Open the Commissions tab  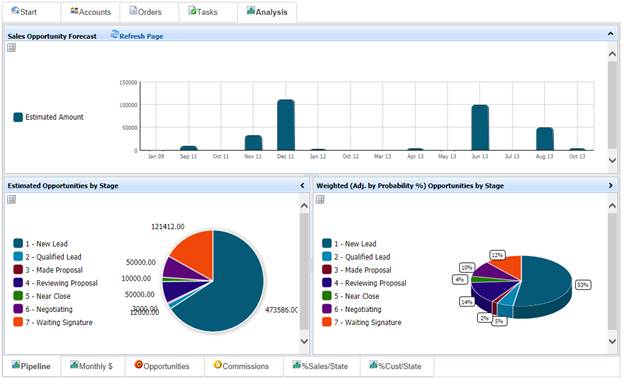click(x=244, y=366)
